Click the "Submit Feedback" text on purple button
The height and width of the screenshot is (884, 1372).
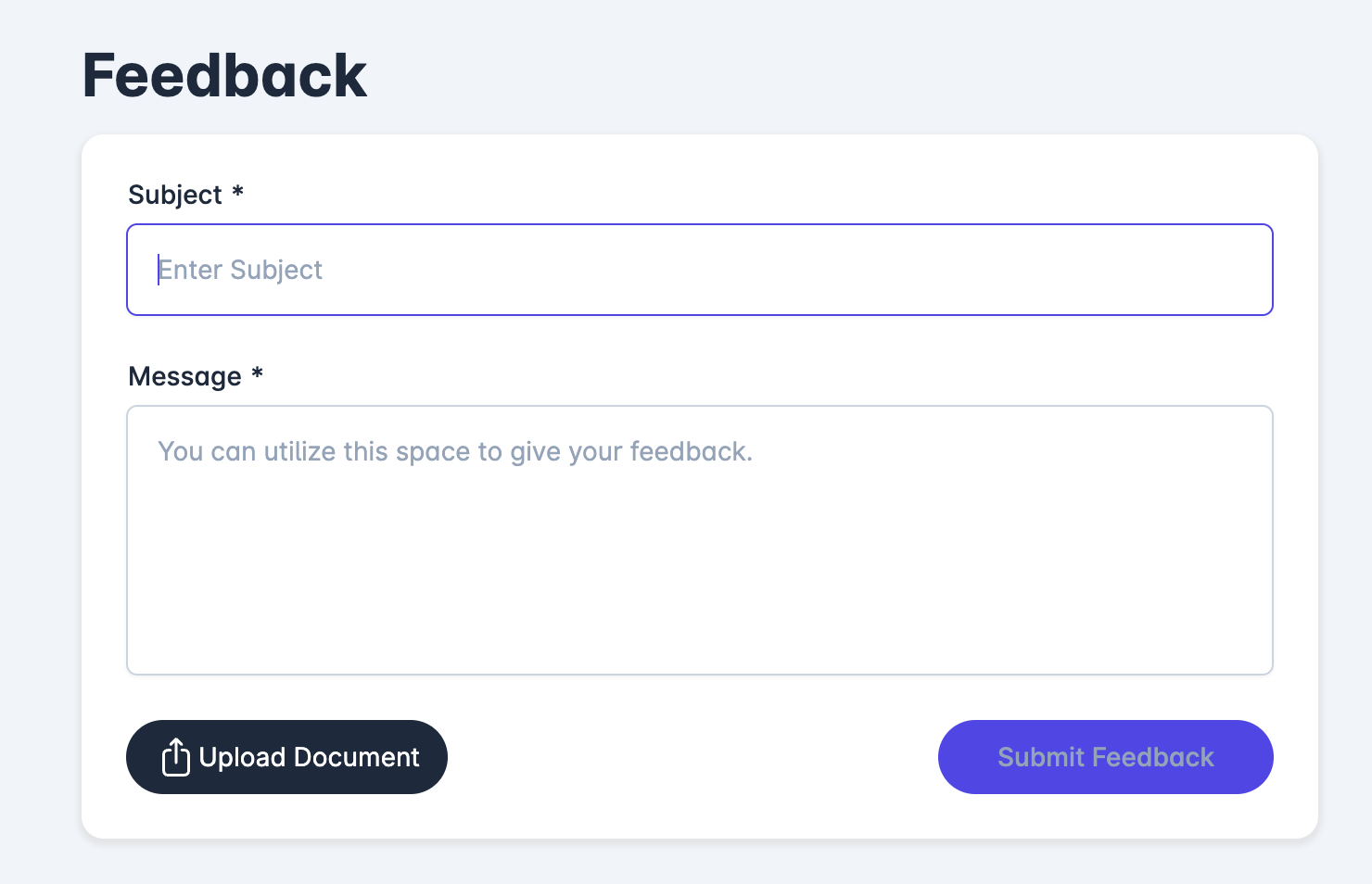pyautogui.click(x=1105, y=757)
